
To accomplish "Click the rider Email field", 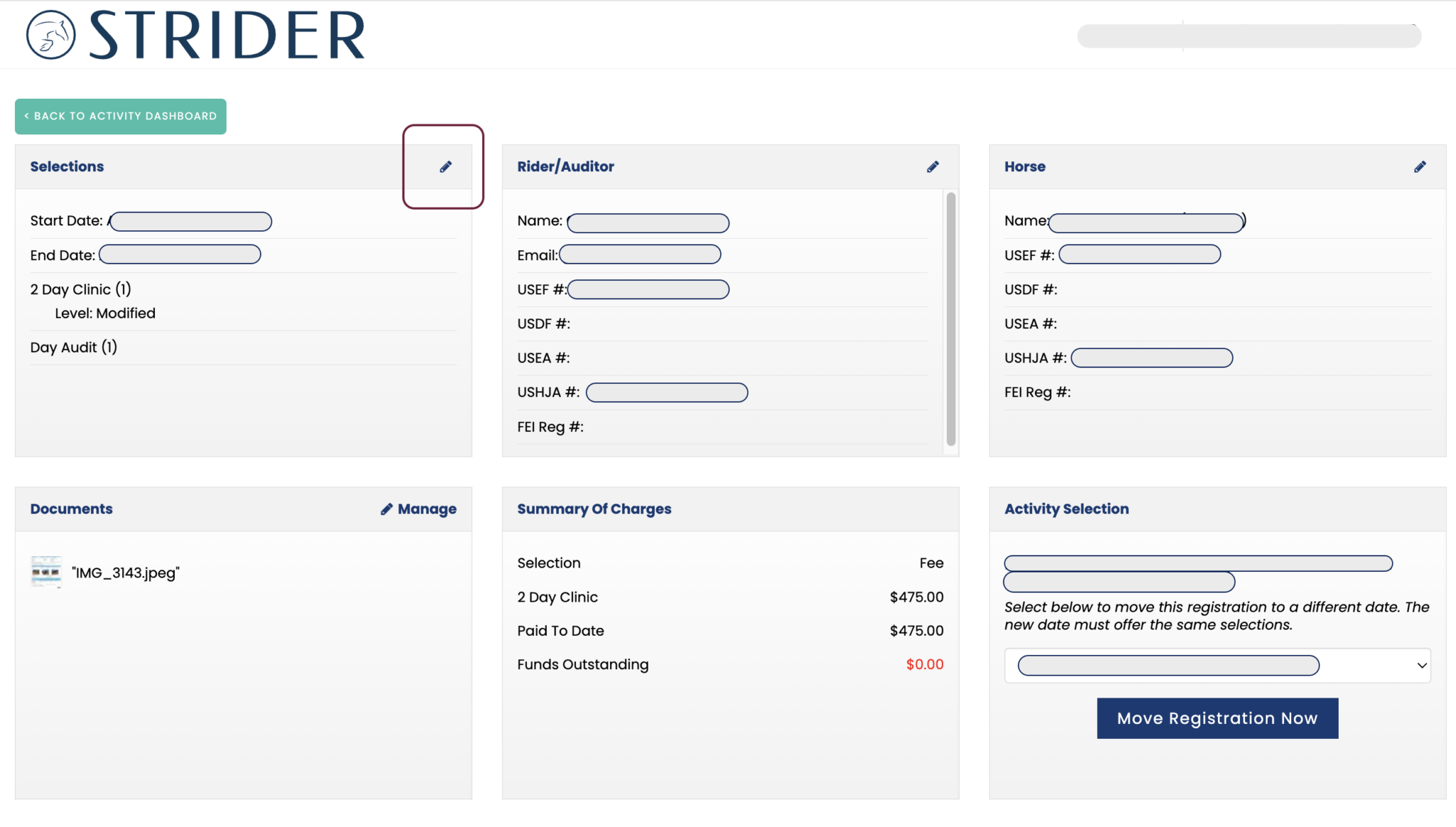I will click(x=639, y=255).
